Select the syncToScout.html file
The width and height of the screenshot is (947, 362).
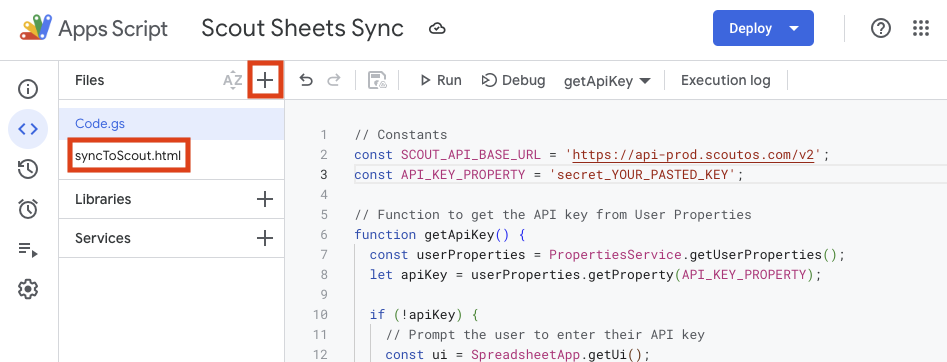(x=128, y=156)
